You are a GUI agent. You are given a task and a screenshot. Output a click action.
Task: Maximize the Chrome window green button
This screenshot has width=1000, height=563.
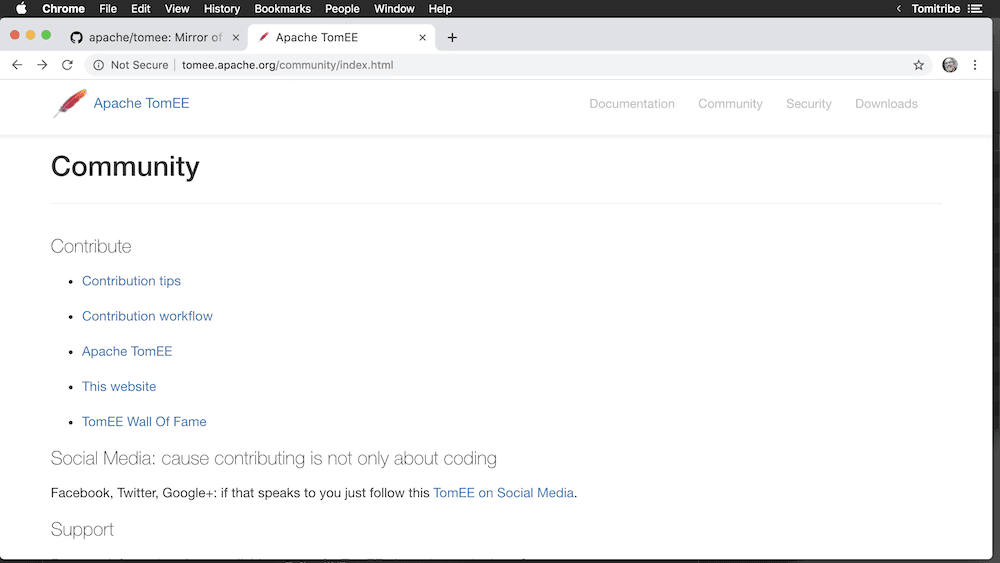[x=46, y=35]
